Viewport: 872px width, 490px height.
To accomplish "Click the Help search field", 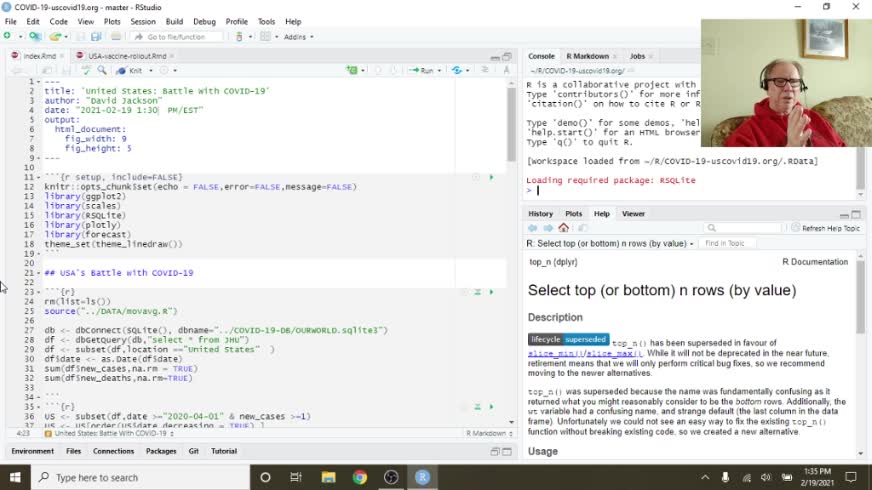I will pyautogui.click(x=742, y=228).
